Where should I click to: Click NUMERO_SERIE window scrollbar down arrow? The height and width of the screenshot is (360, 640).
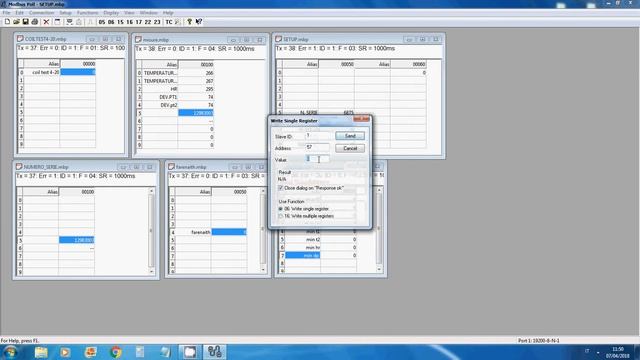click(x=151, y=271)
